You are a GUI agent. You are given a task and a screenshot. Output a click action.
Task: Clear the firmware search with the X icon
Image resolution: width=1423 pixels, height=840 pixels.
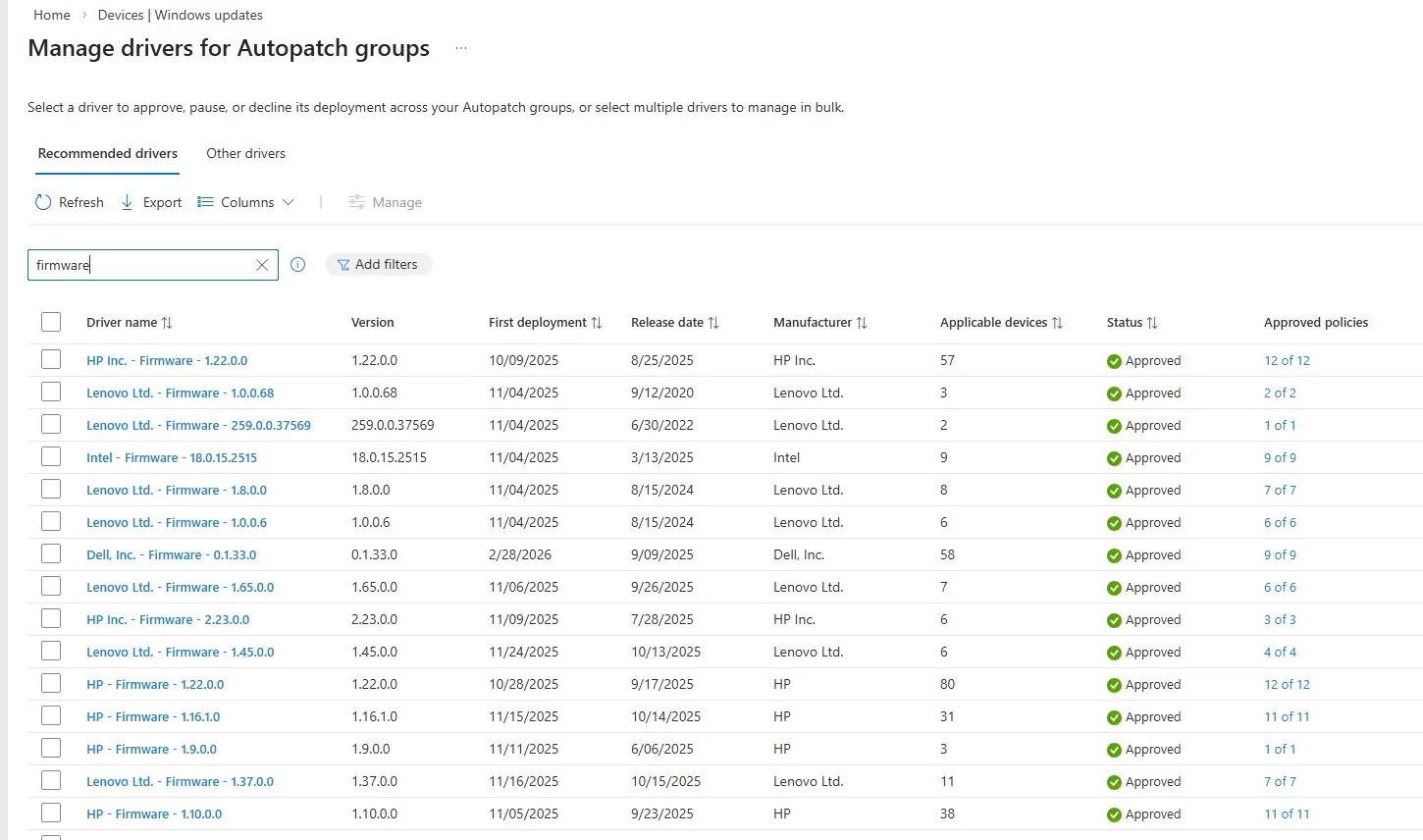tap(262, 265)
